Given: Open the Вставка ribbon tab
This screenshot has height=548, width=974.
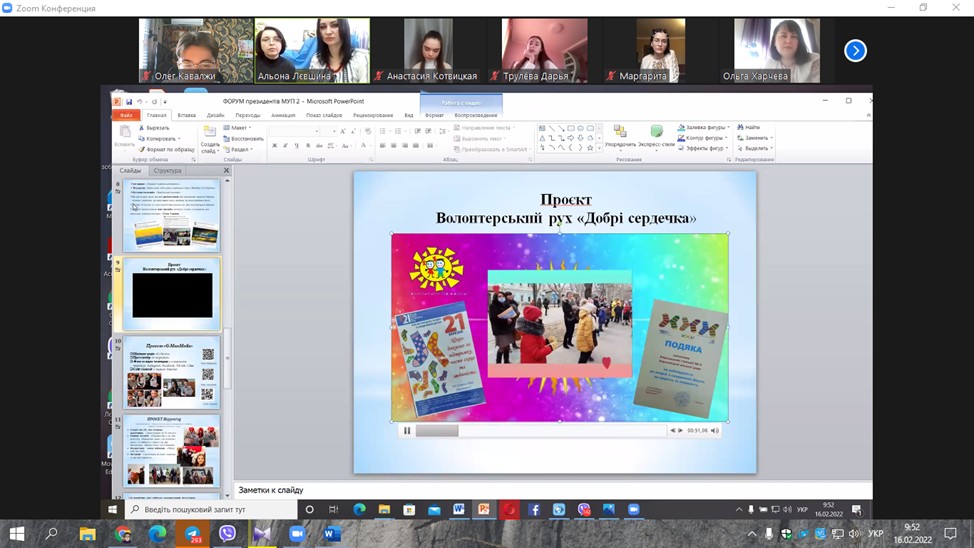Looking at the screenshot, I should coord(187,115).
